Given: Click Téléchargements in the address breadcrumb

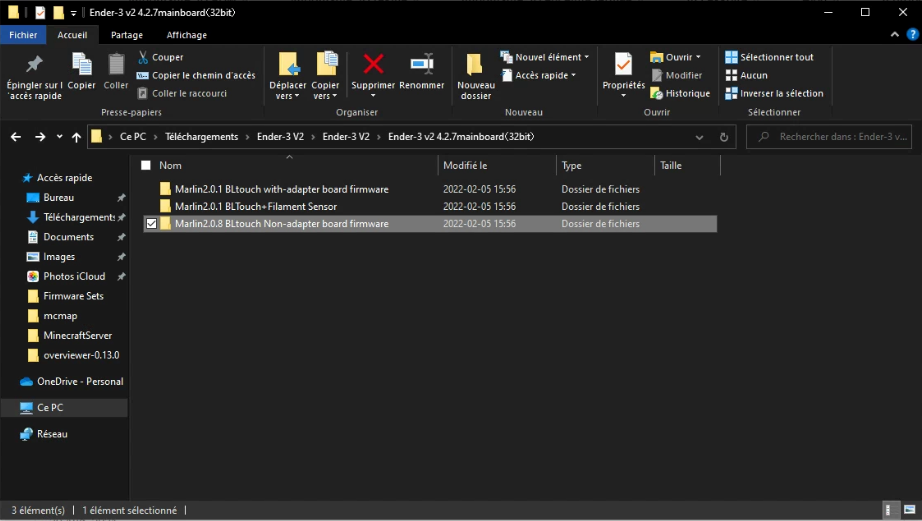Looking at the screenshot, I should pyautogui.click(x=202, y=137).
